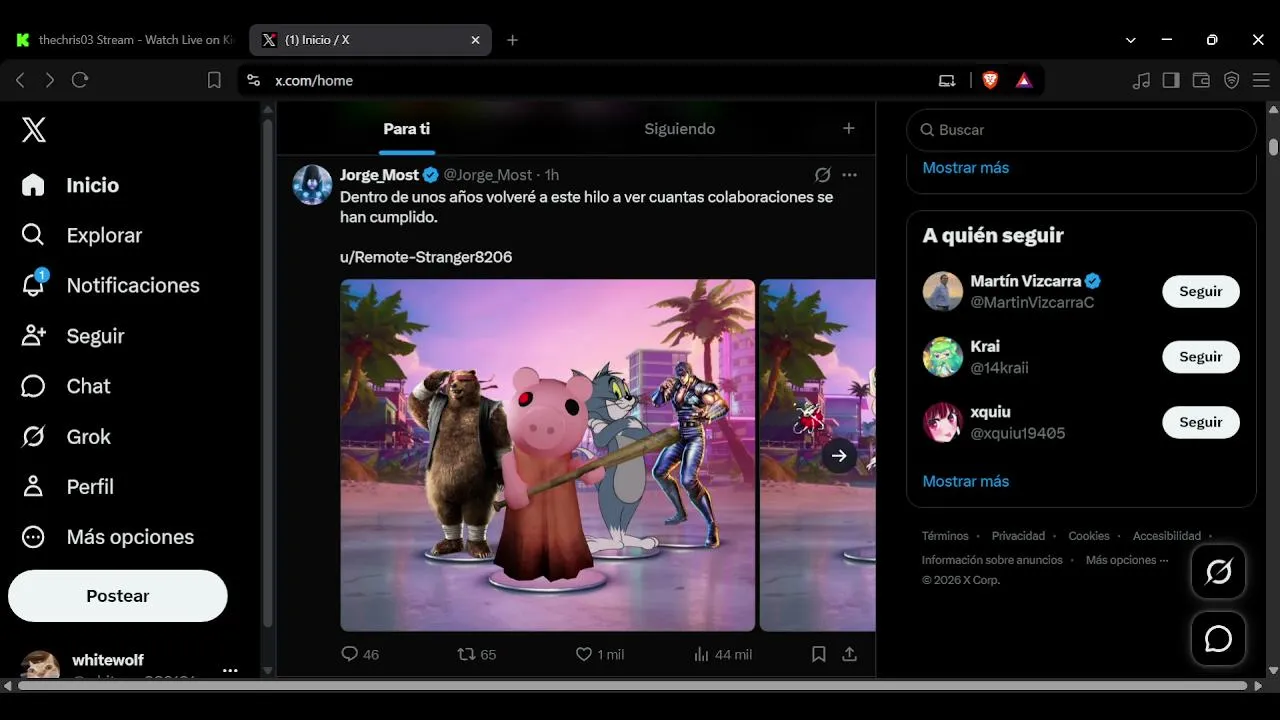Toggle the browser sidebar panel

[1171, 80]
